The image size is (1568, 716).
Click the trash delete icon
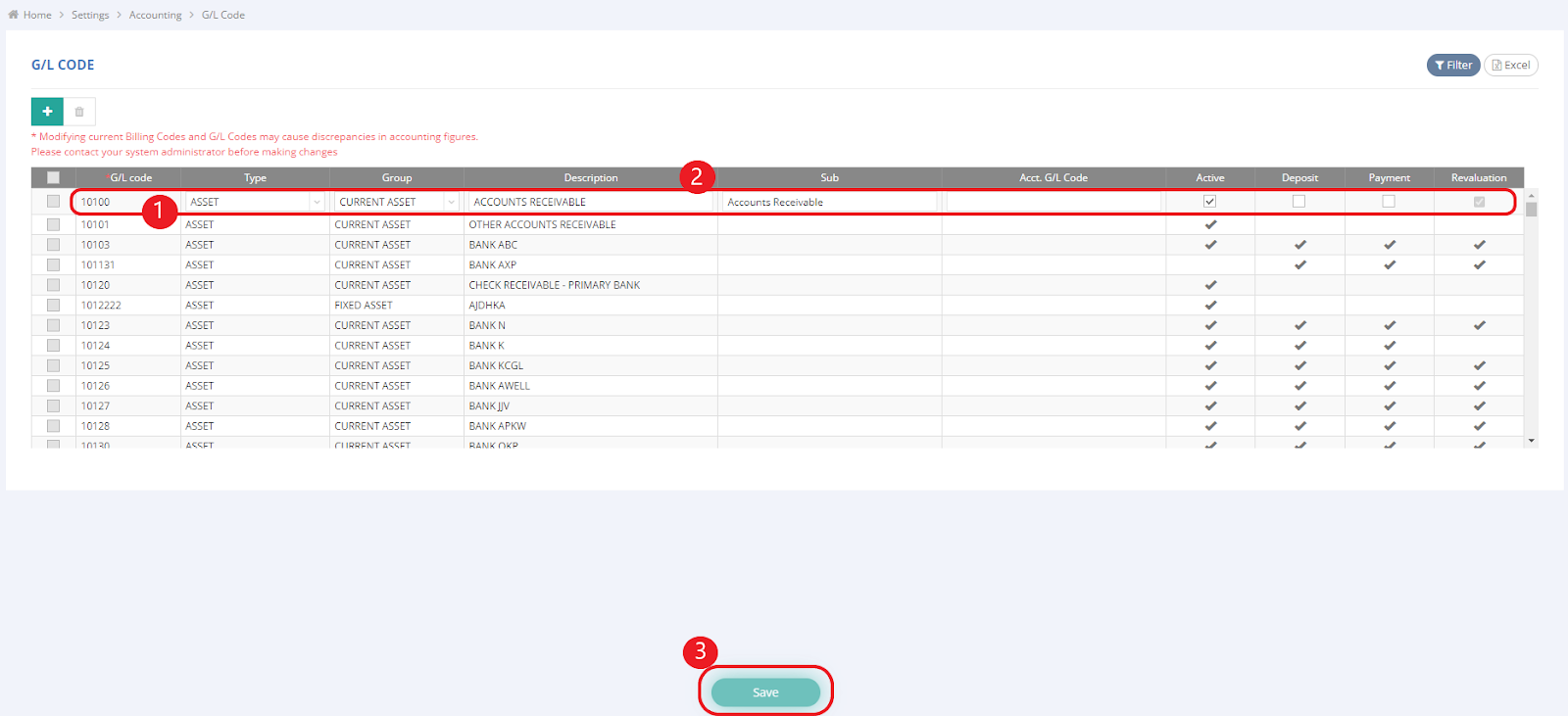pyautogui.click(x=79, y=112)
